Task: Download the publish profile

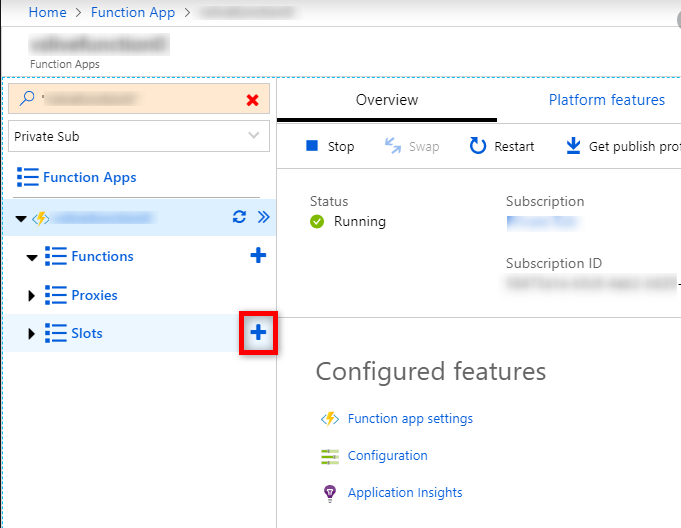Action: pyautogui.click(x=622, y=146)
